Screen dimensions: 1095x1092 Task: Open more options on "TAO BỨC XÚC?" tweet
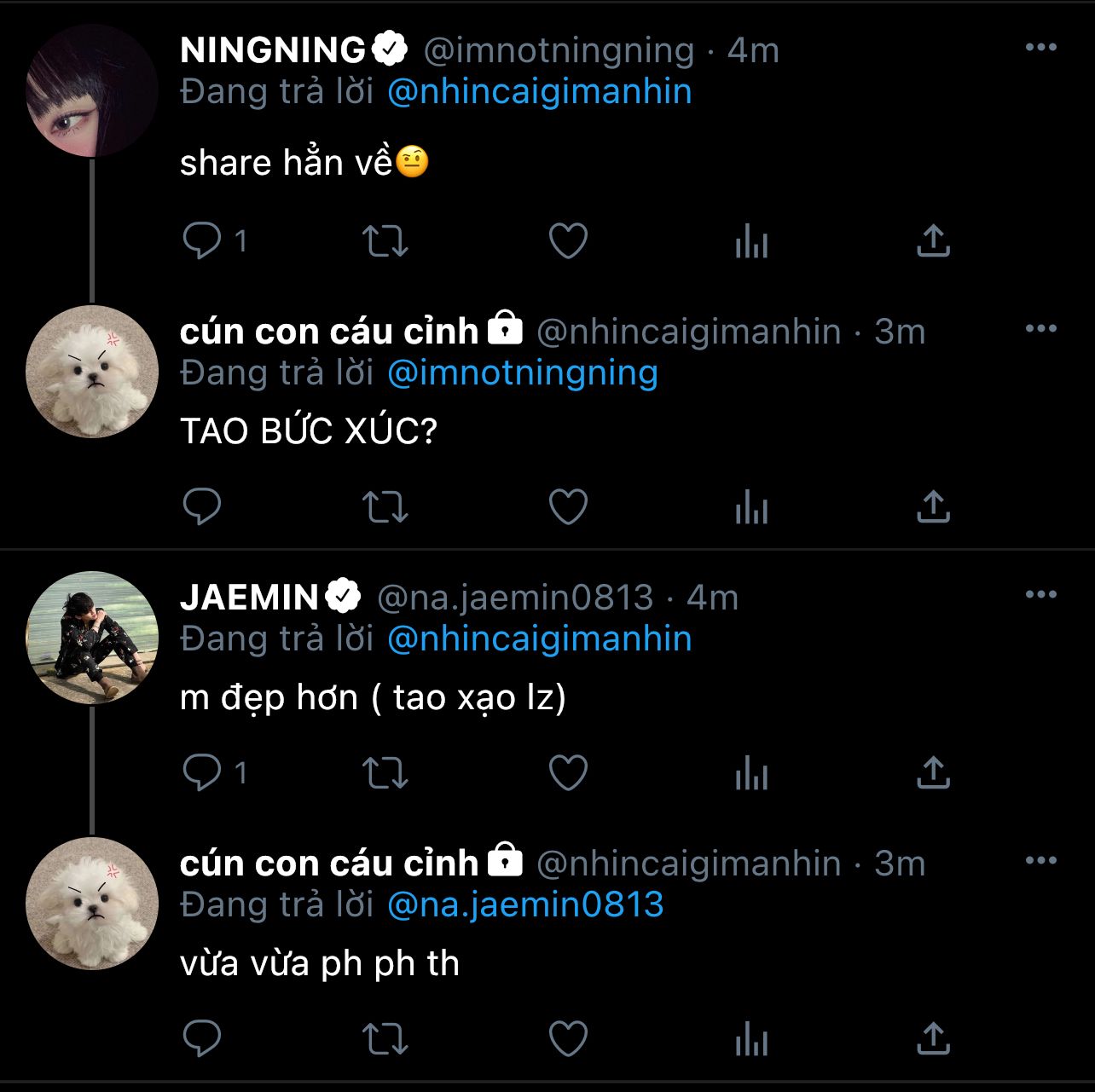point(1041,329)
